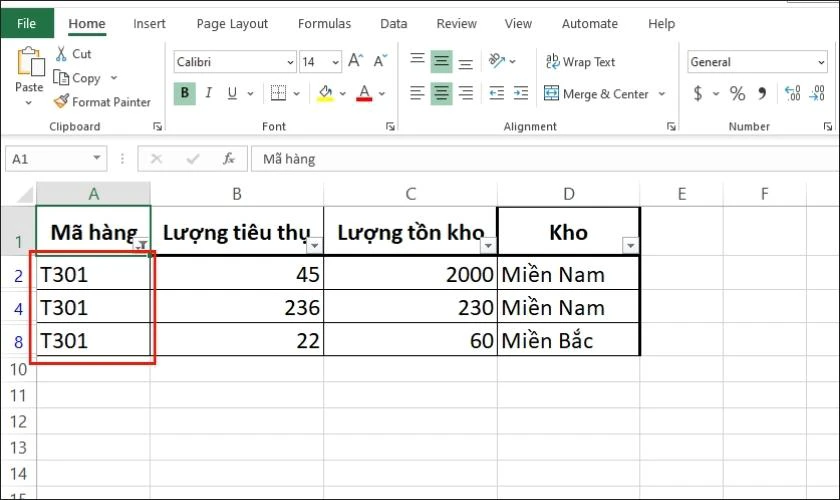The width and height of the screenshot is (840, 500).
Task: Switch to the Data tab
Action: (x=394, y=24)
